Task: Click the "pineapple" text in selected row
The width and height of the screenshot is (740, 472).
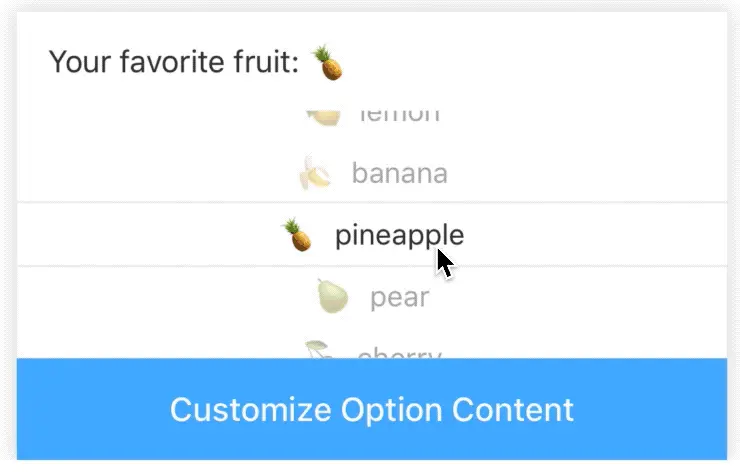Action: point(400,236)
